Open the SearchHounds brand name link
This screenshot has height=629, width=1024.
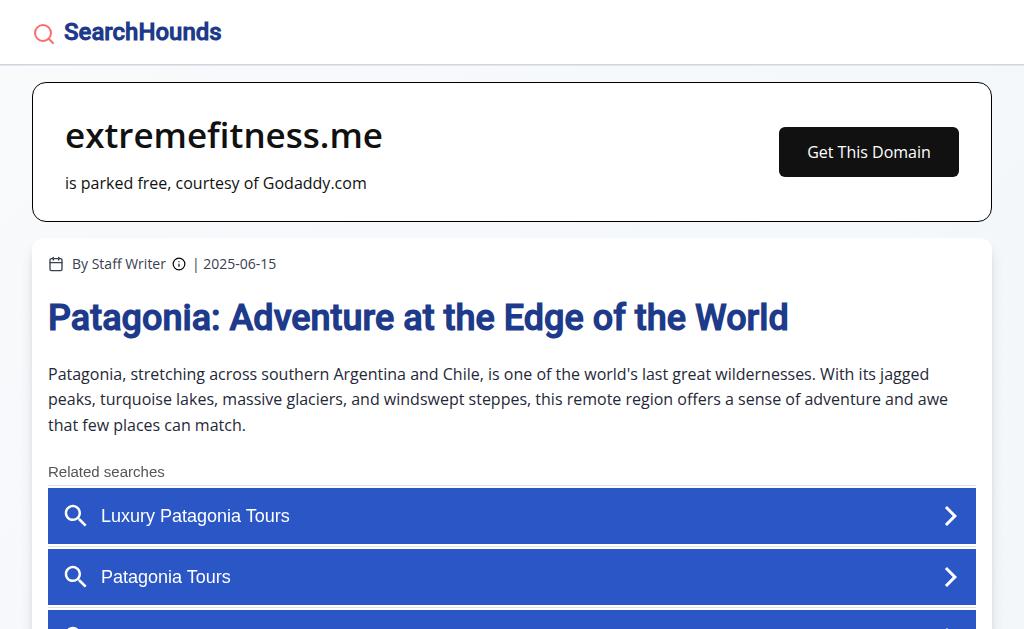[x=142, y=32]
